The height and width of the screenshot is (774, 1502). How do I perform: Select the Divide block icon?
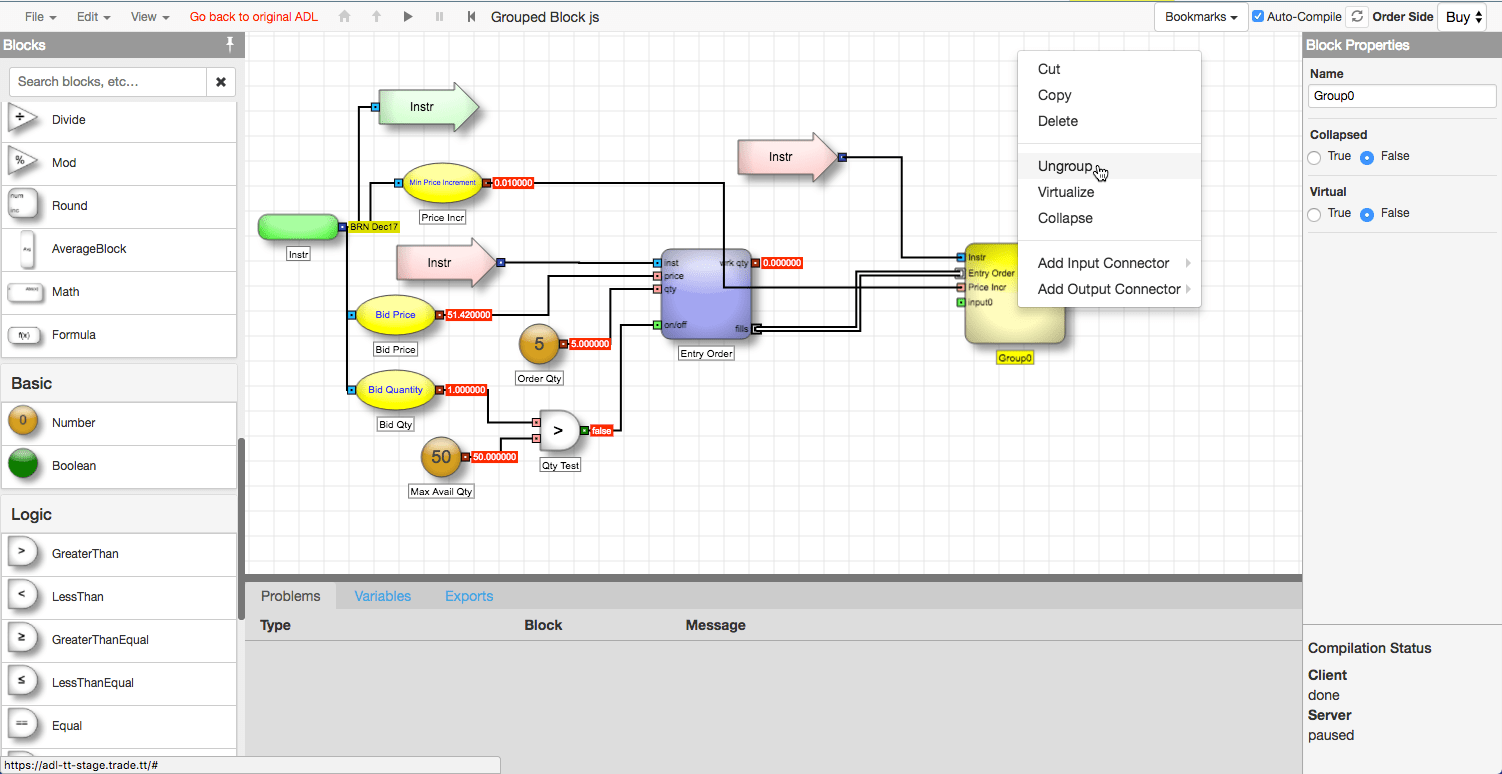[22, 119]
